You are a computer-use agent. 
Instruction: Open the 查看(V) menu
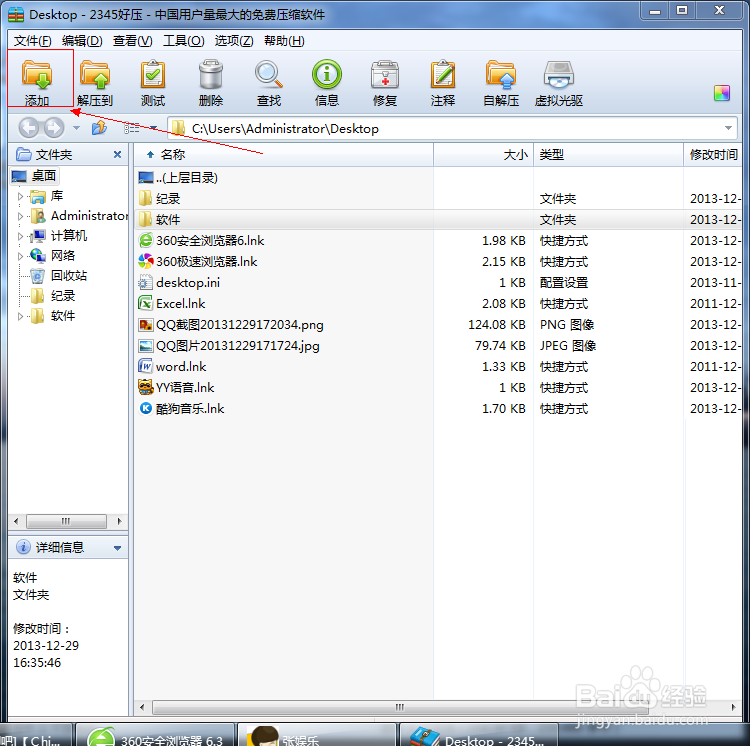(132, 41)
